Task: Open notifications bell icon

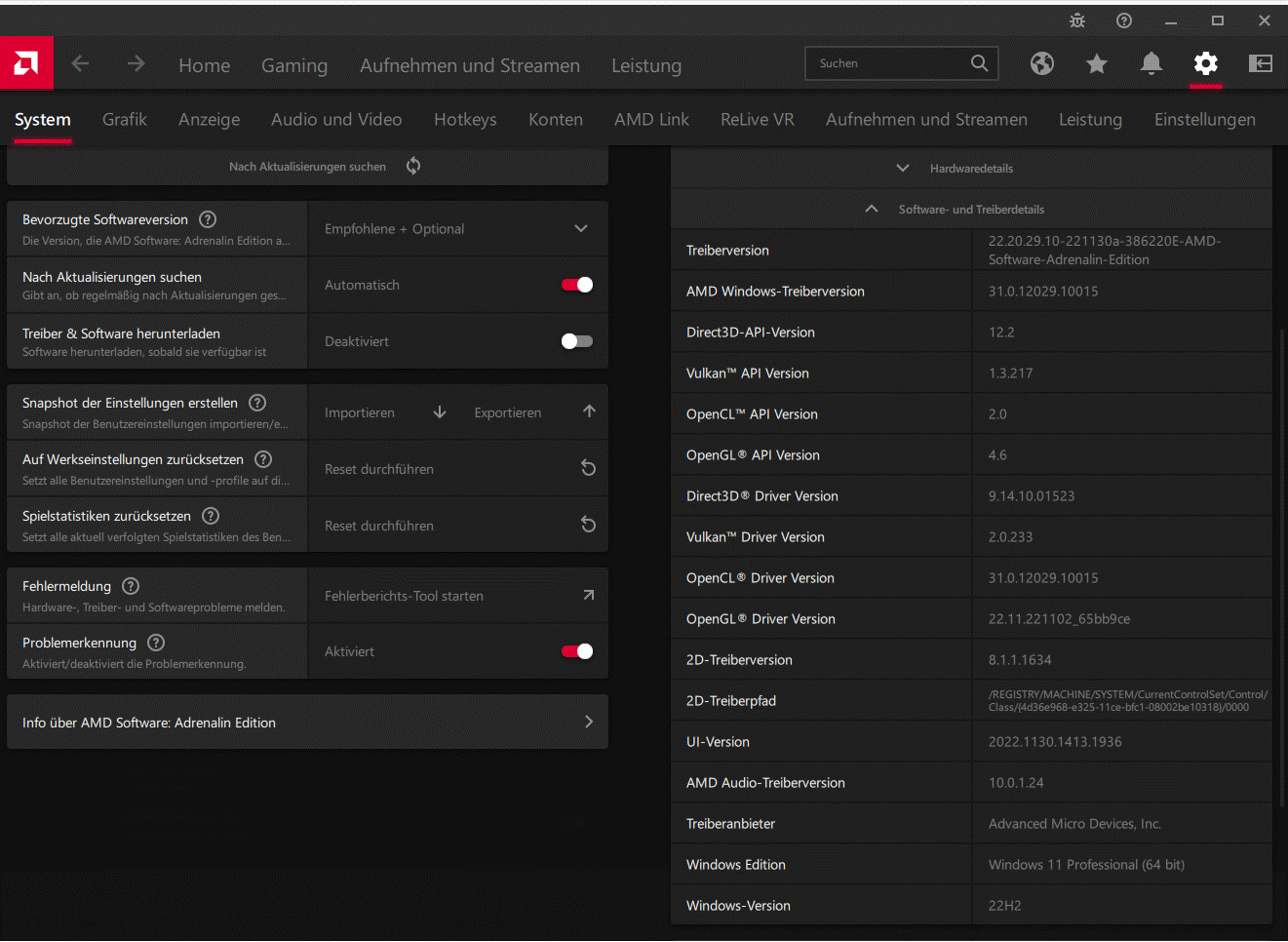Action: click(x=1151, y=63)
